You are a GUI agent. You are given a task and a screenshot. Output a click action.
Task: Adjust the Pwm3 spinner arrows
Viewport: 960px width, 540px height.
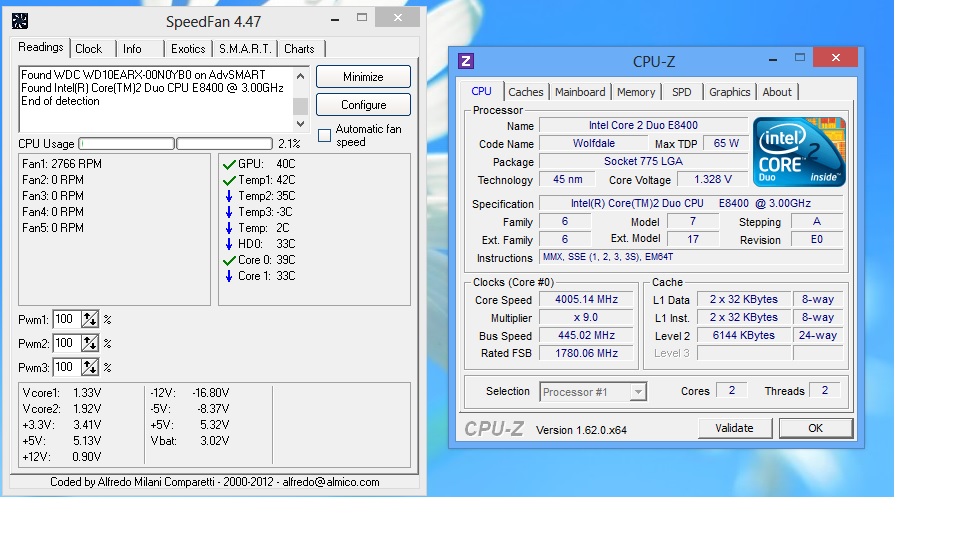pos(90,367)
